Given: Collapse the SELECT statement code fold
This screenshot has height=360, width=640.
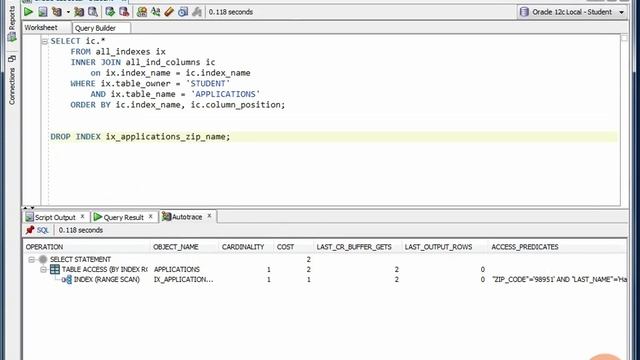Looking at the screenshot, I should coord(45,41).
